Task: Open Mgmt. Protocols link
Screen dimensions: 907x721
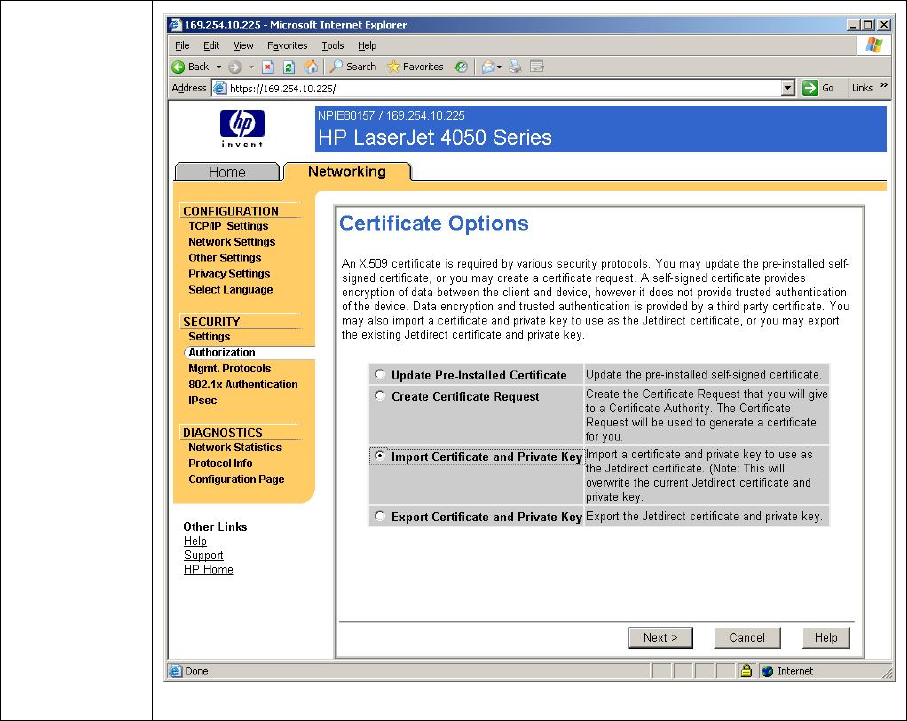Action: (x=229, y=368)
